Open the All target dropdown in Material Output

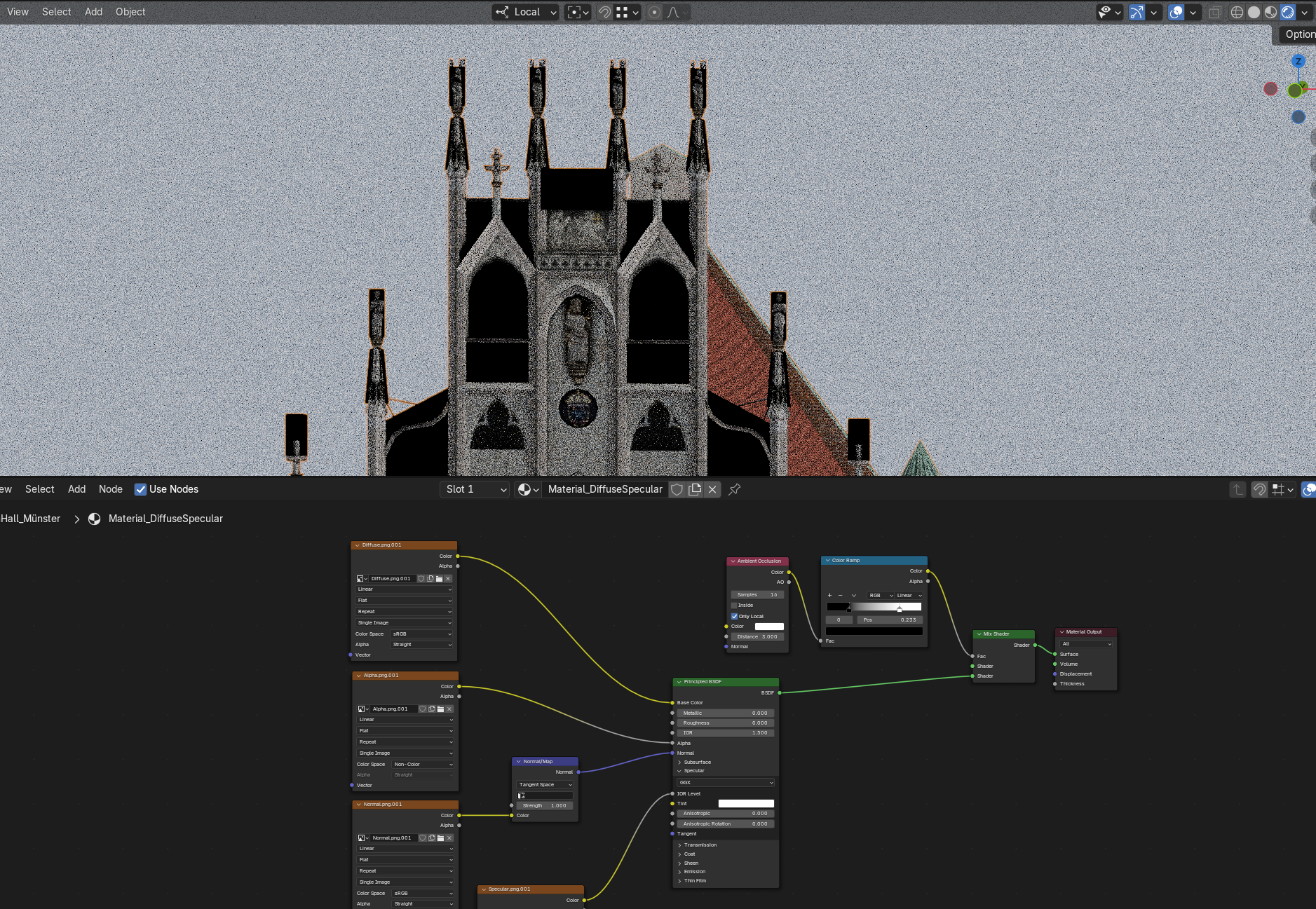(1086, 644)
